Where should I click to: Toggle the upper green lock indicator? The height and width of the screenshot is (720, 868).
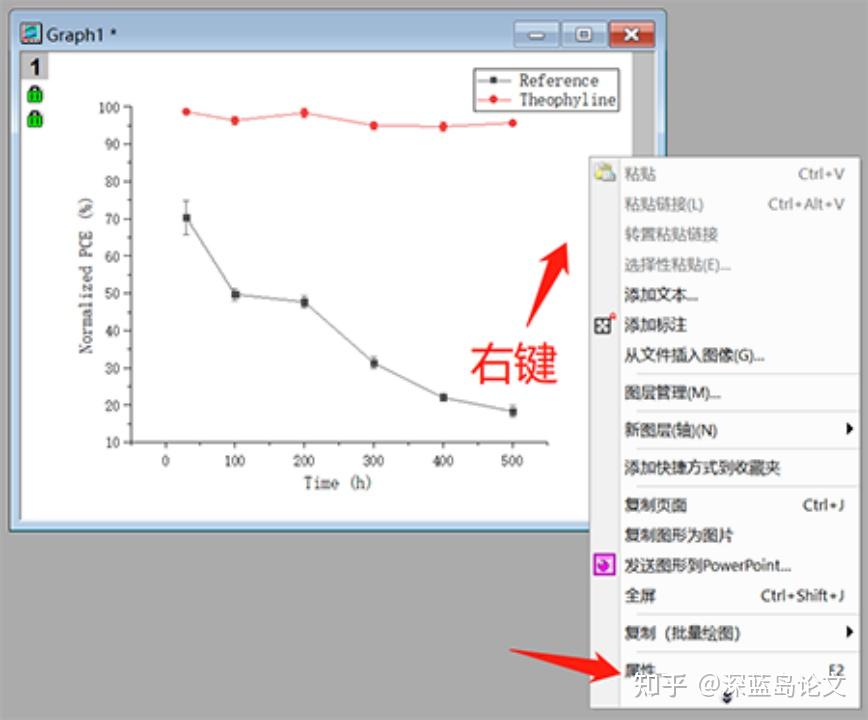tap(35, 91)
